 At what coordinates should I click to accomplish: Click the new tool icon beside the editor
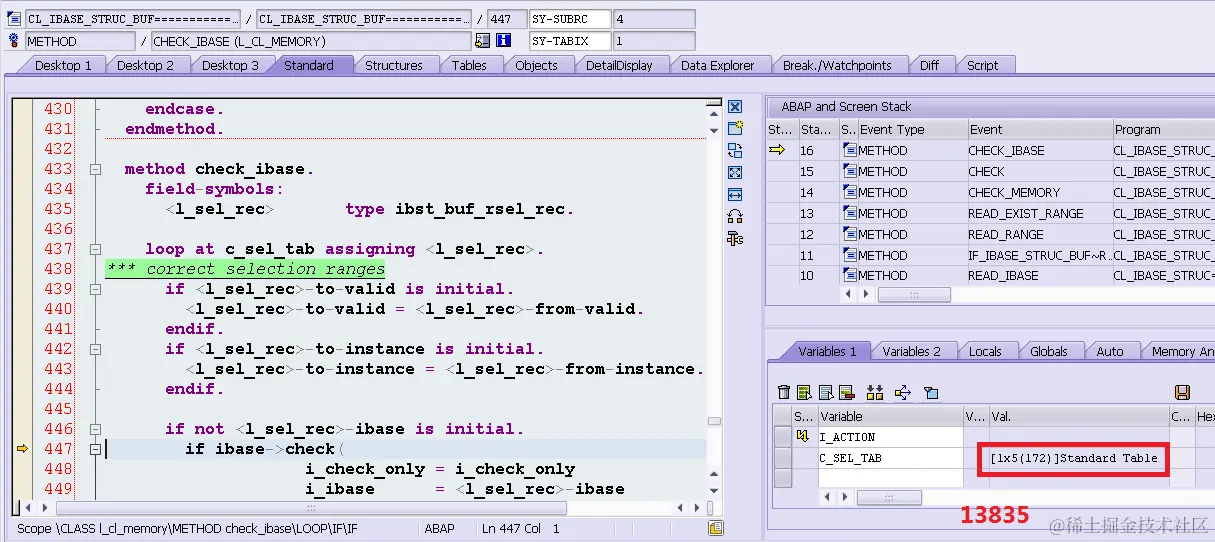(x=735, y=129)
